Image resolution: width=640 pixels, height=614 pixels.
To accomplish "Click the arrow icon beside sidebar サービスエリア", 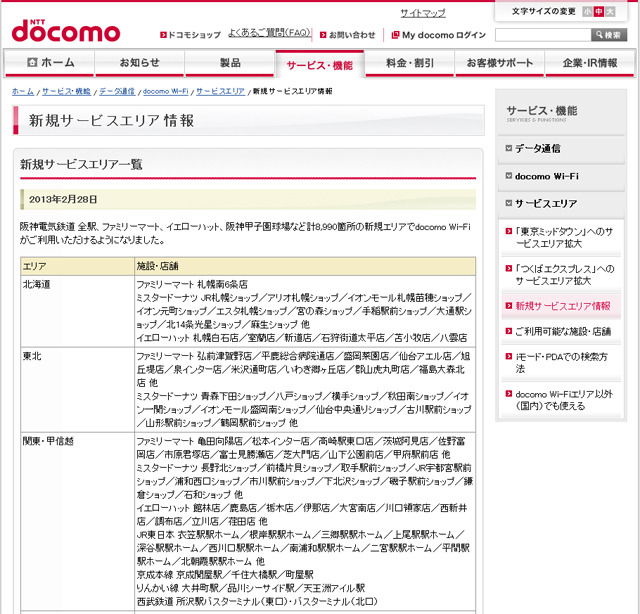I will tap(509, 203).
